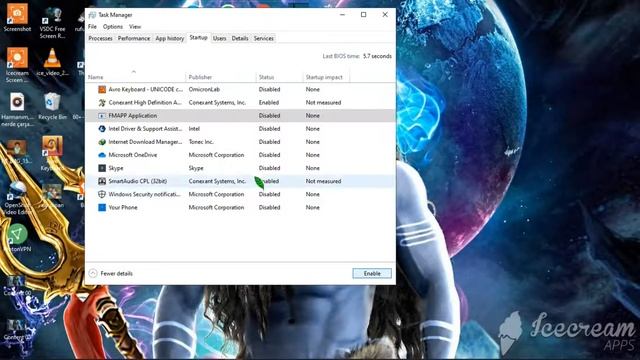Switch to the Services tab
Viewport: 640px width, 360px height.
click(264, 38)
